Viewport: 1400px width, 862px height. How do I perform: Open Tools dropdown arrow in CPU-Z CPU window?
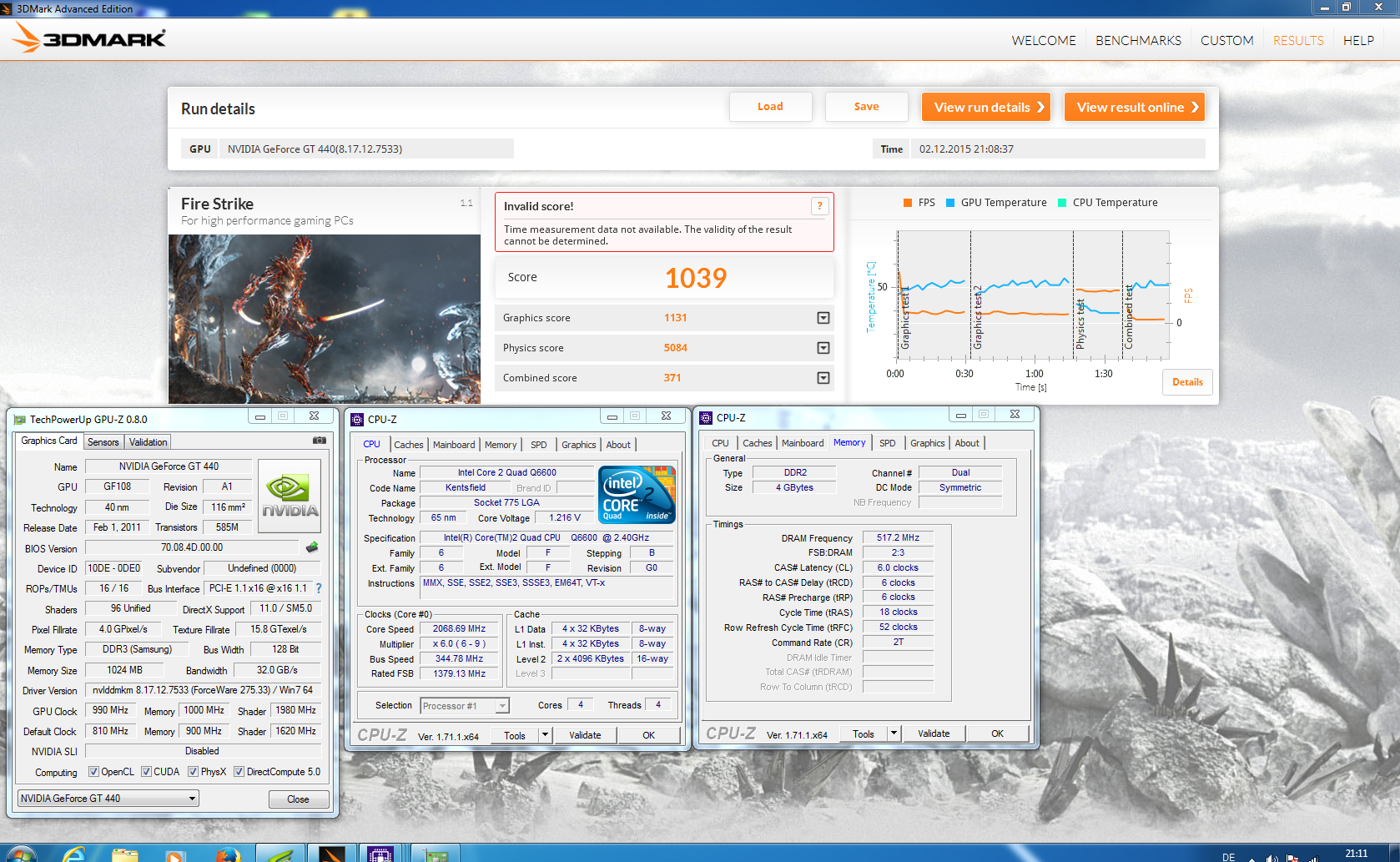click(545, 735)
